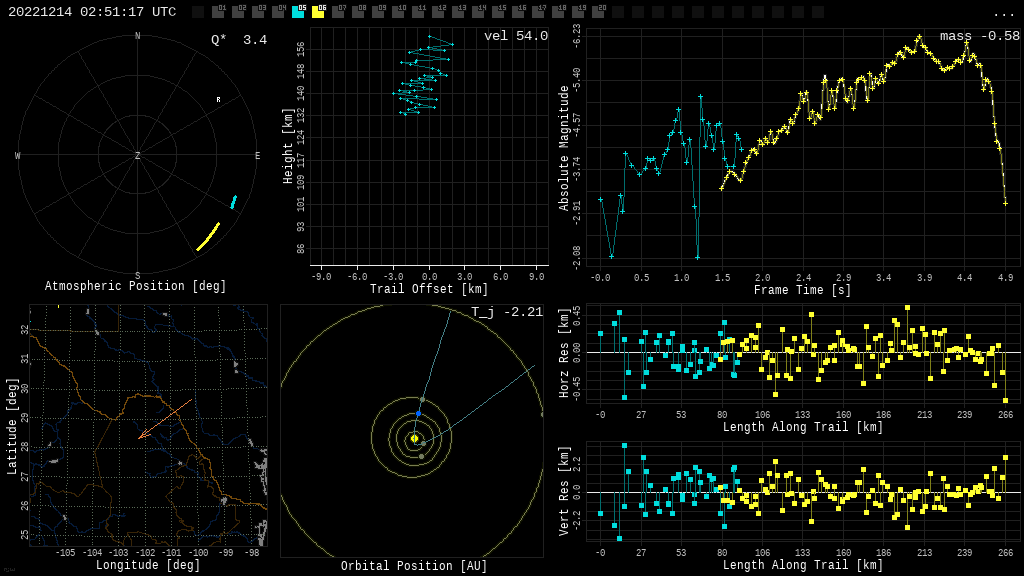Click station 10 box in top strip
The height and width of the screenshot is (576, 1024).
398,12
